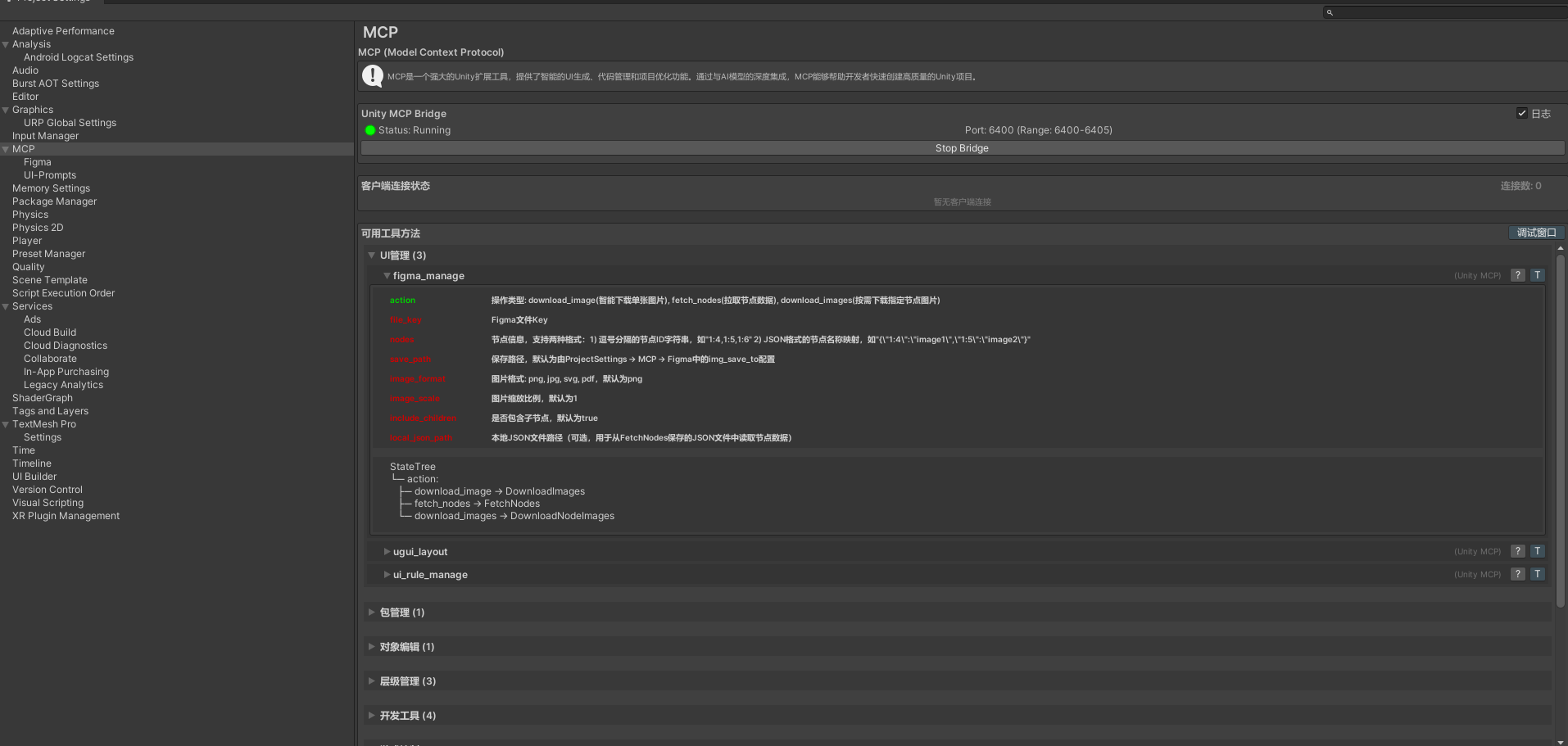
Task: Expand the ugui_layout tool
Action: (387, 552)
